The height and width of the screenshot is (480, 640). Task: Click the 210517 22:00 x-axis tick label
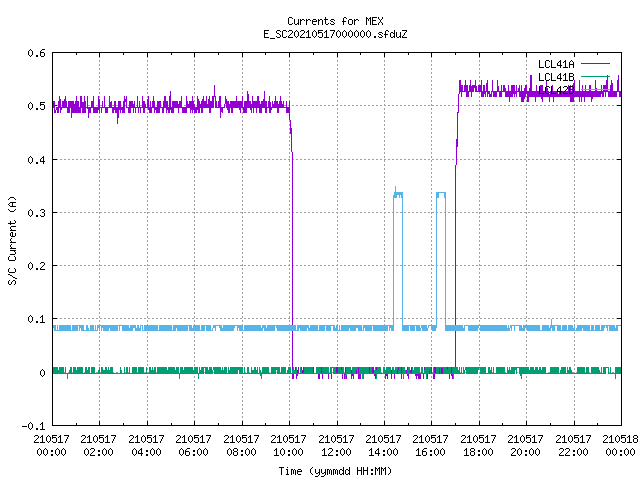tap(573, 445)
